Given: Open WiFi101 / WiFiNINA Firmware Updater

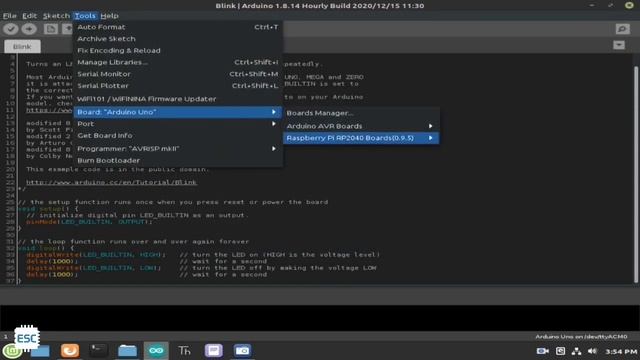Looking at the screenshot, I should pos(178,99).
